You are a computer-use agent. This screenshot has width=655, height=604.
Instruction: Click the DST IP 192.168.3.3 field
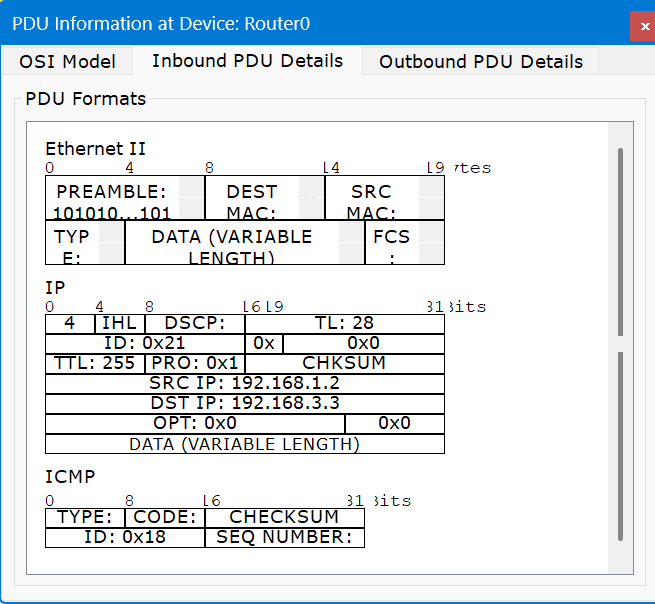(x=244, y=403)
